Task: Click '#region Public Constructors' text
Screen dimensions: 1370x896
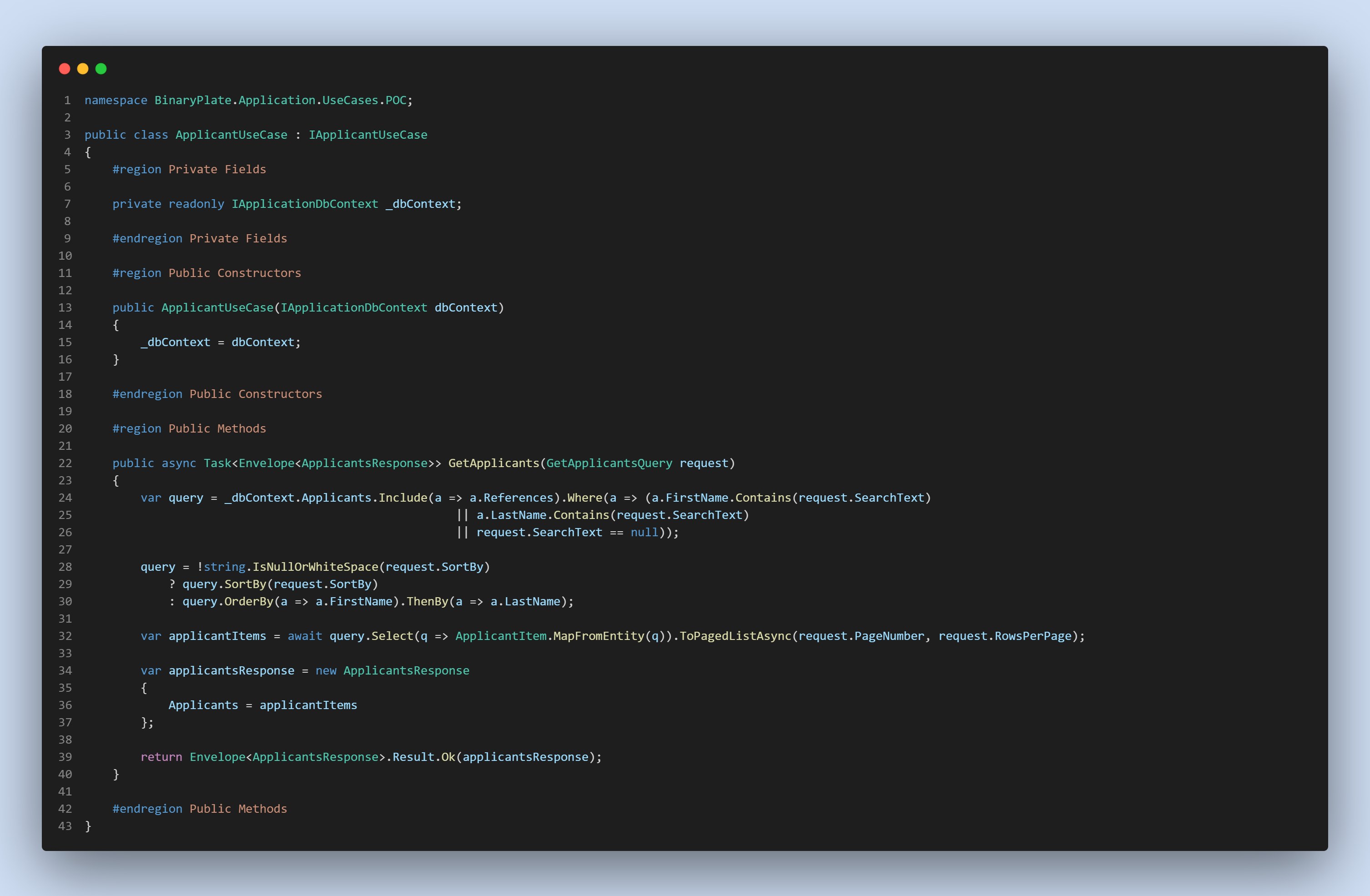Action: click(x=207, y=273)
